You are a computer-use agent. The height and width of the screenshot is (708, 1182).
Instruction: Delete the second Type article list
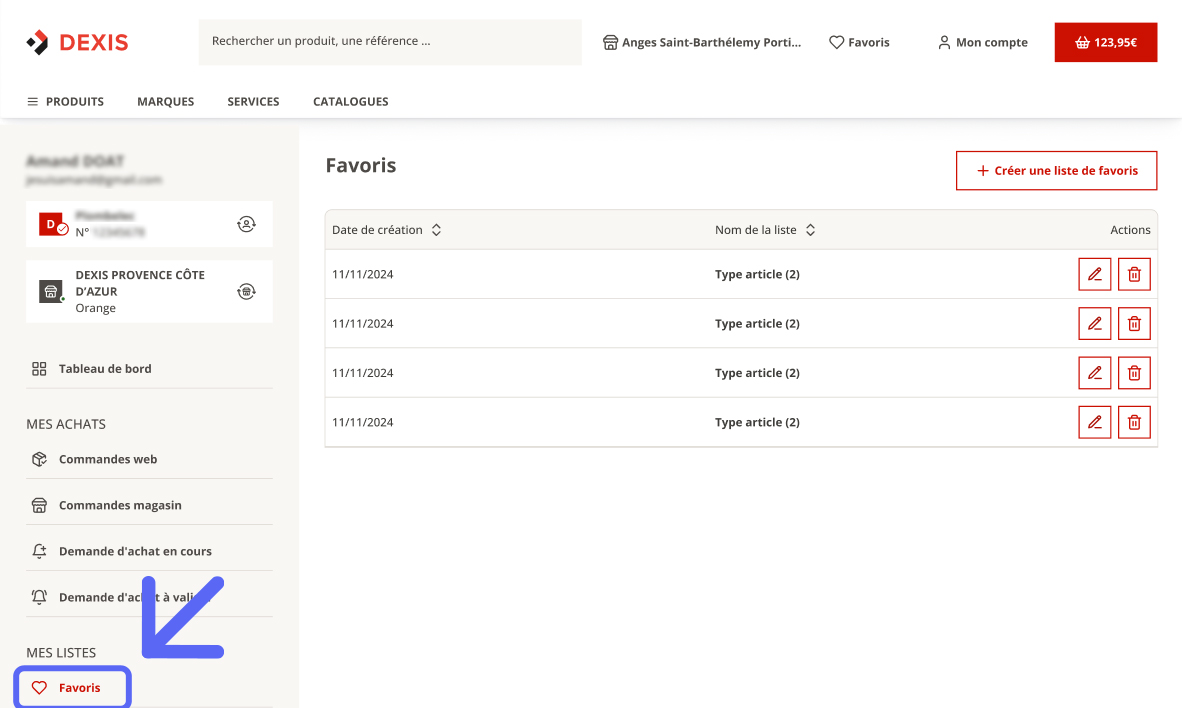click(1134, 323)
